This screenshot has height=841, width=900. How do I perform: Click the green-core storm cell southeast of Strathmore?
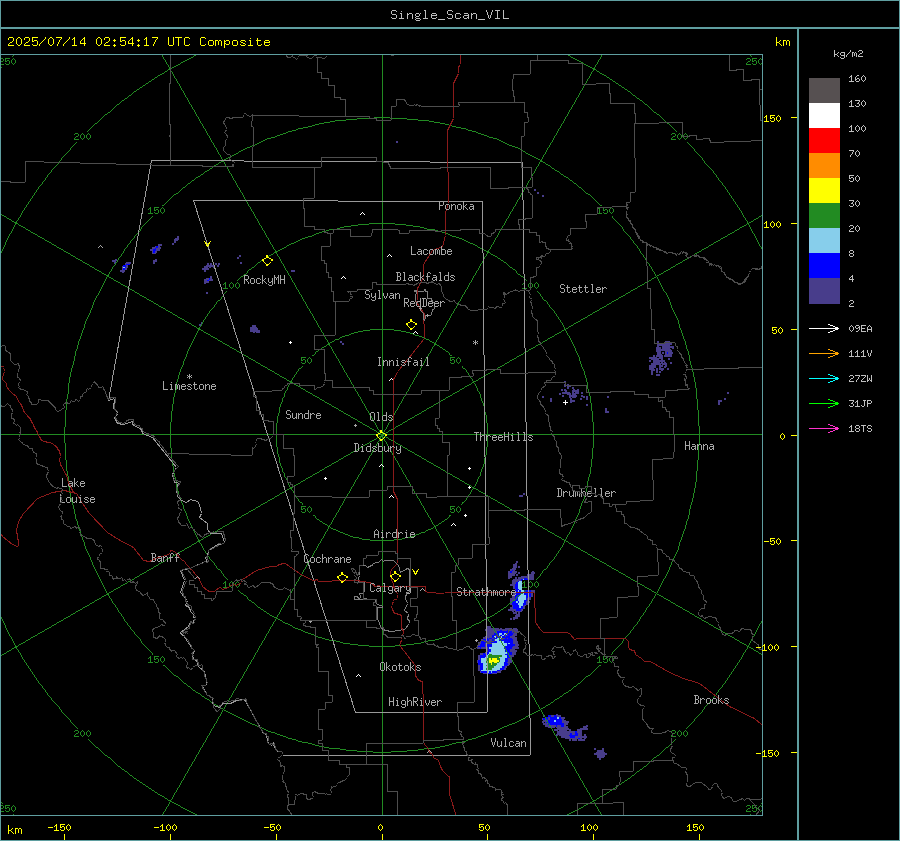tap(496, 651)
